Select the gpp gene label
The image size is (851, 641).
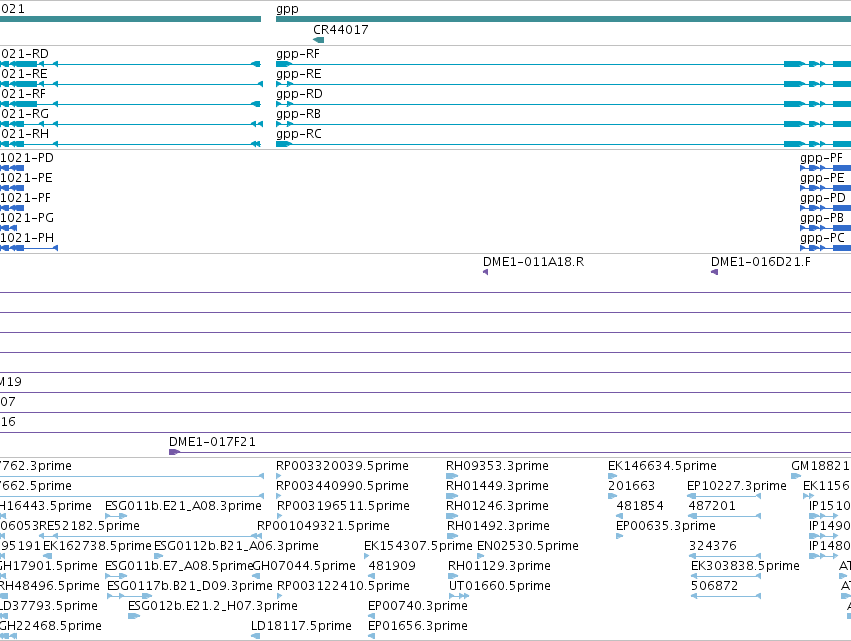click(287, 9)
